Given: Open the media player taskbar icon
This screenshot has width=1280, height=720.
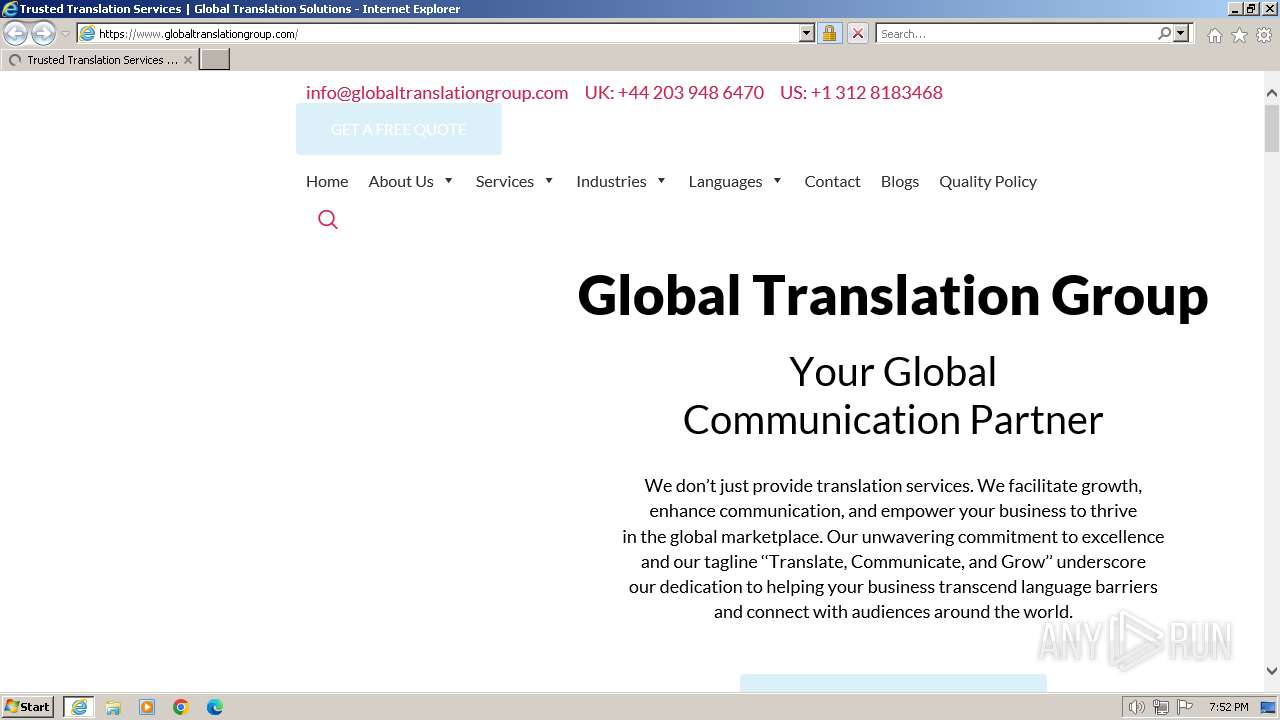Looking at the screenshot, I should [x=147, y=707].
